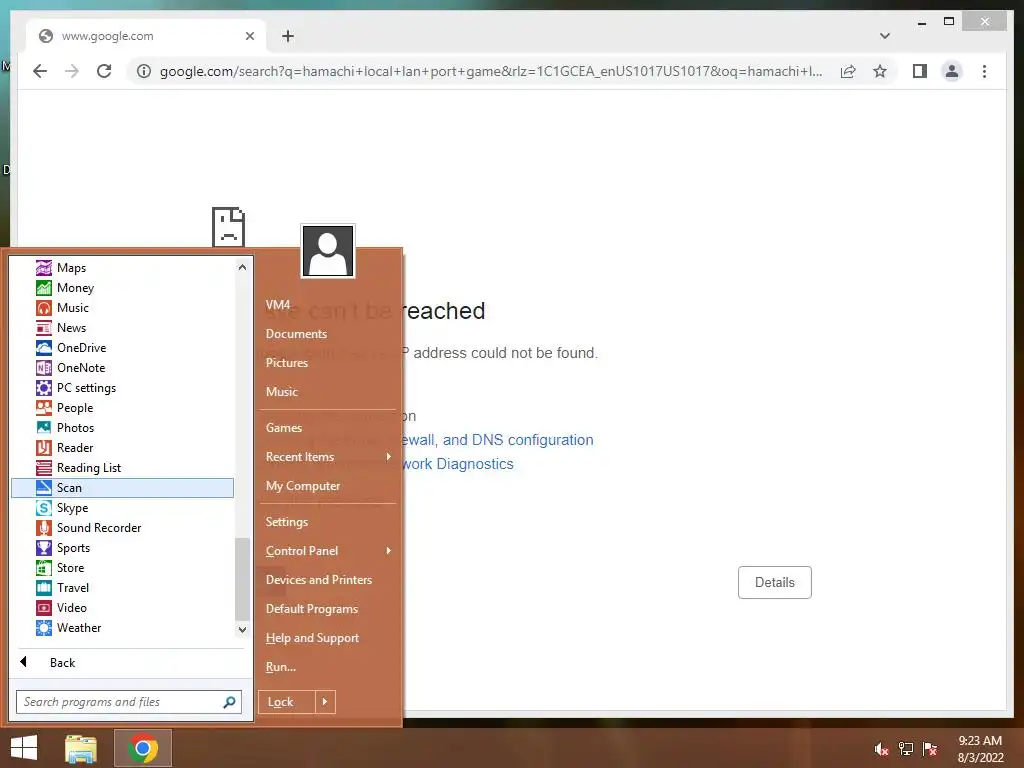Viewport: 1024px width, 768px height.
Task: Open PC settings gear icon
Action: (44, 388)
